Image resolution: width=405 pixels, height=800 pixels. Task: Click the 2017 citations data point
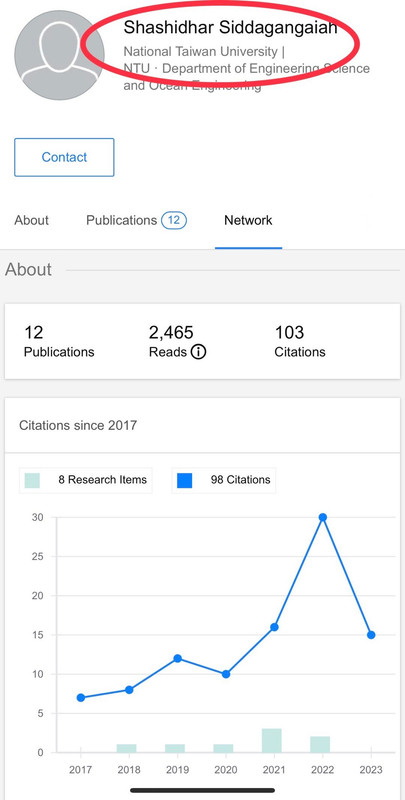click(81, 697)
